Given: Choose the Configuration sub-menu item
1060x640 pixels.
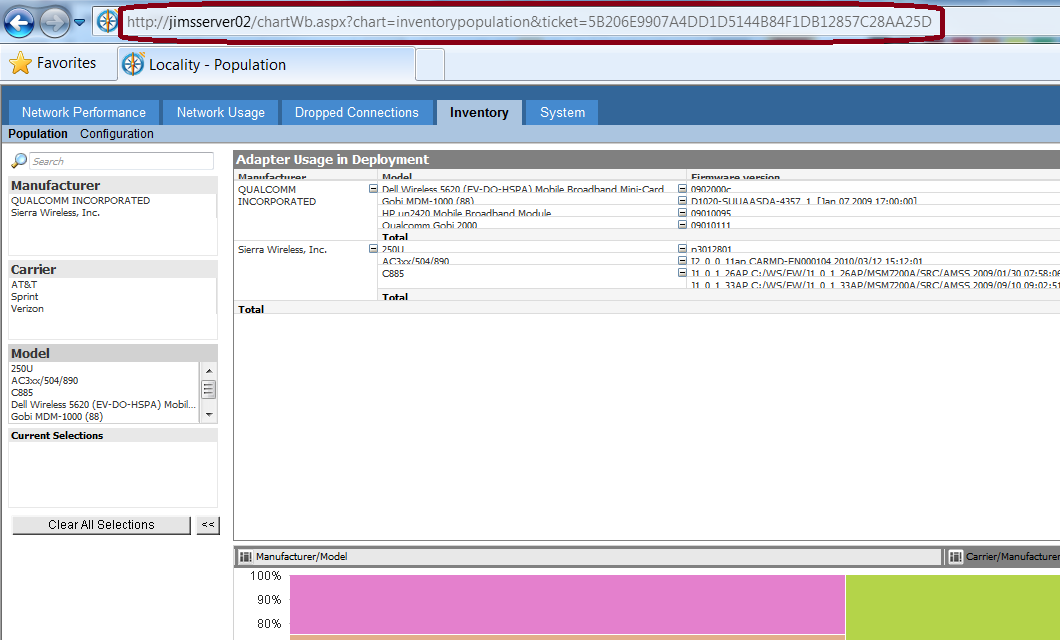Looking at the screenshot, I should tap(117, 134).
